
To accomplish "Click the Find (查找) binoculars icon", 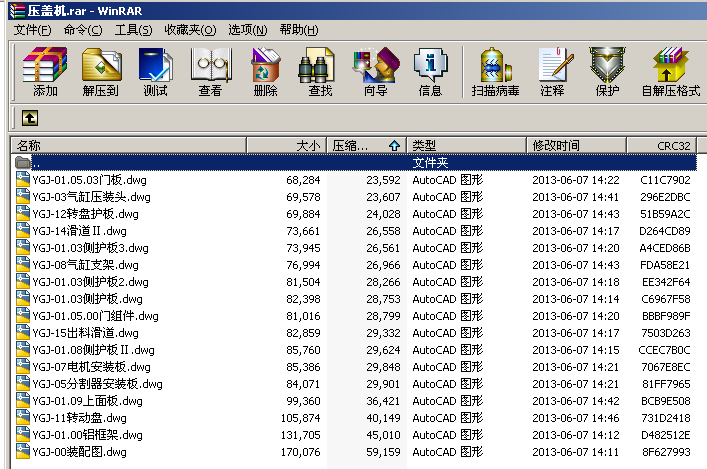I will pyautogui.click(x=316, y=65).
